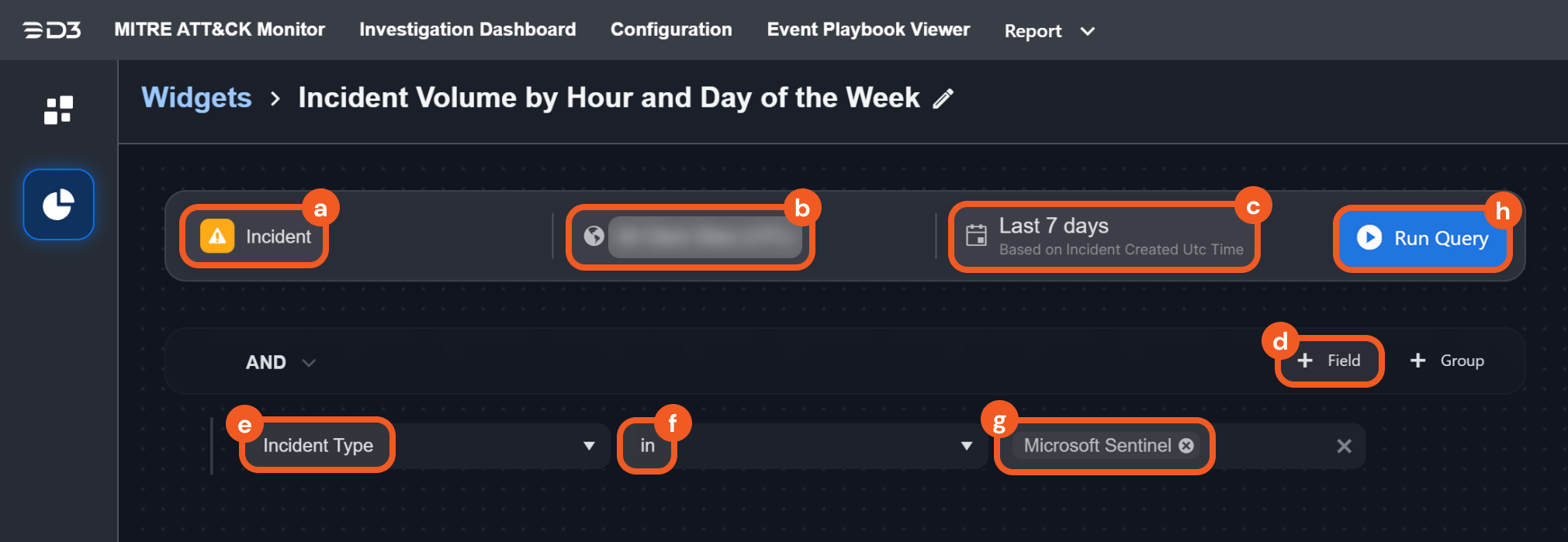Viewport: 1568px width, 542px height.
Task: Select the pie chart widgets sidebar icon
Action: tap(58, 205)
